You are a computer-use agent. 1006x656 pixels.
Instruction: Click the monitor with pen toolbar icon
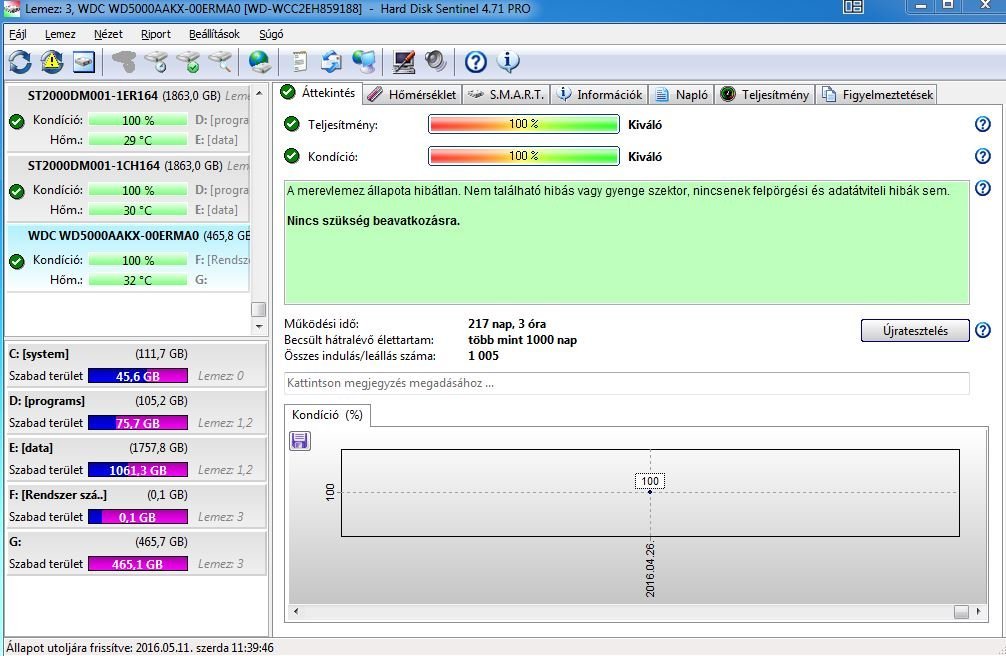click(404, 62)
